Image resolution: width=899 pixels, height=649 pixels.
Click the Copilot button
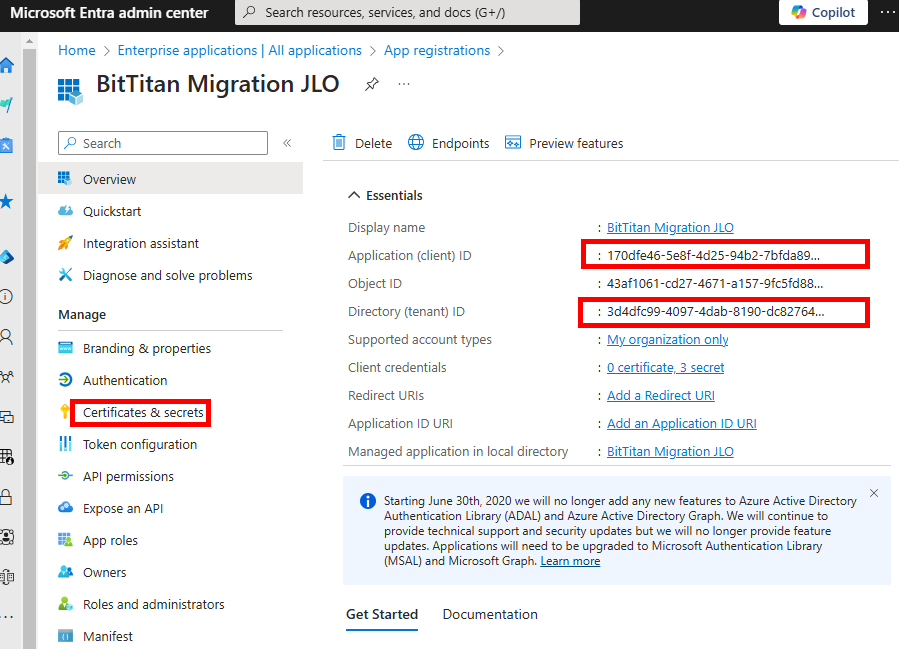[x=823, y=13]
